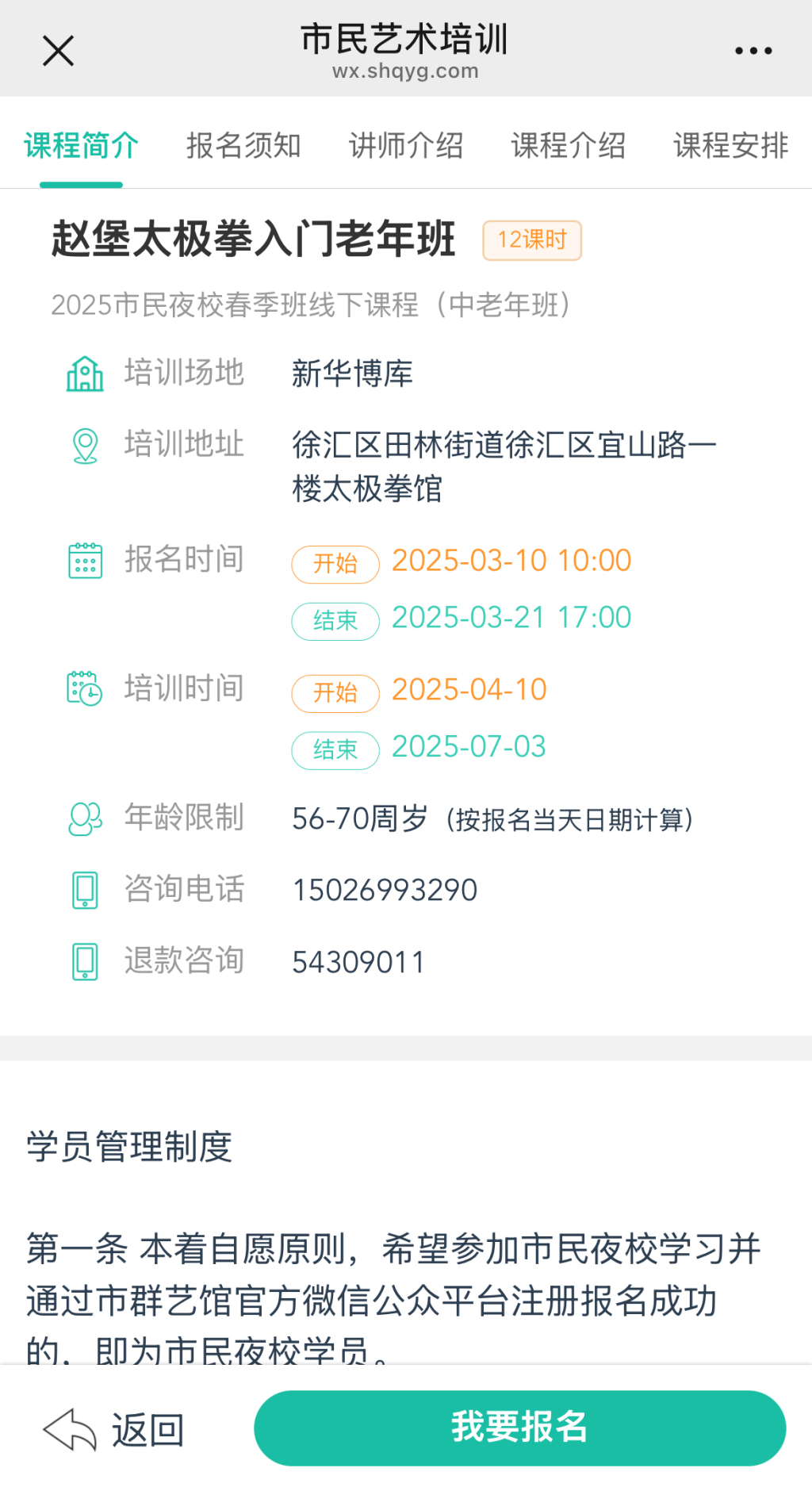This screenshot has width=812, height=1487.
Task: Switch to the 课程安排 tab
Action: click(x=730, y=146)
